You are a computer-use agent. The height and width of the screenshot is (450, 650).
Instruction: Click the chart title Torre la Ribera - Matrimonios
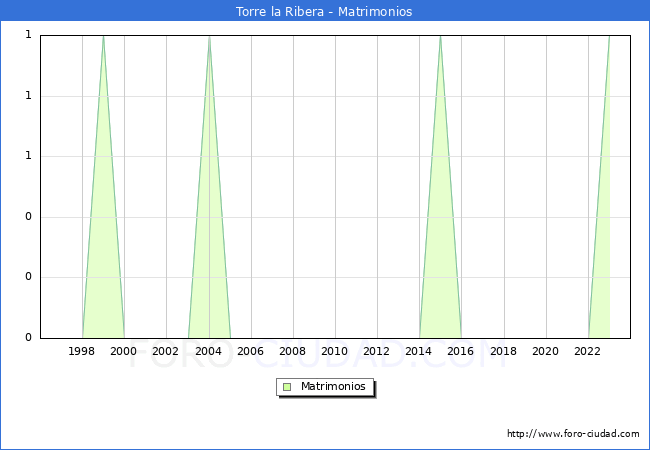[324, 12]
